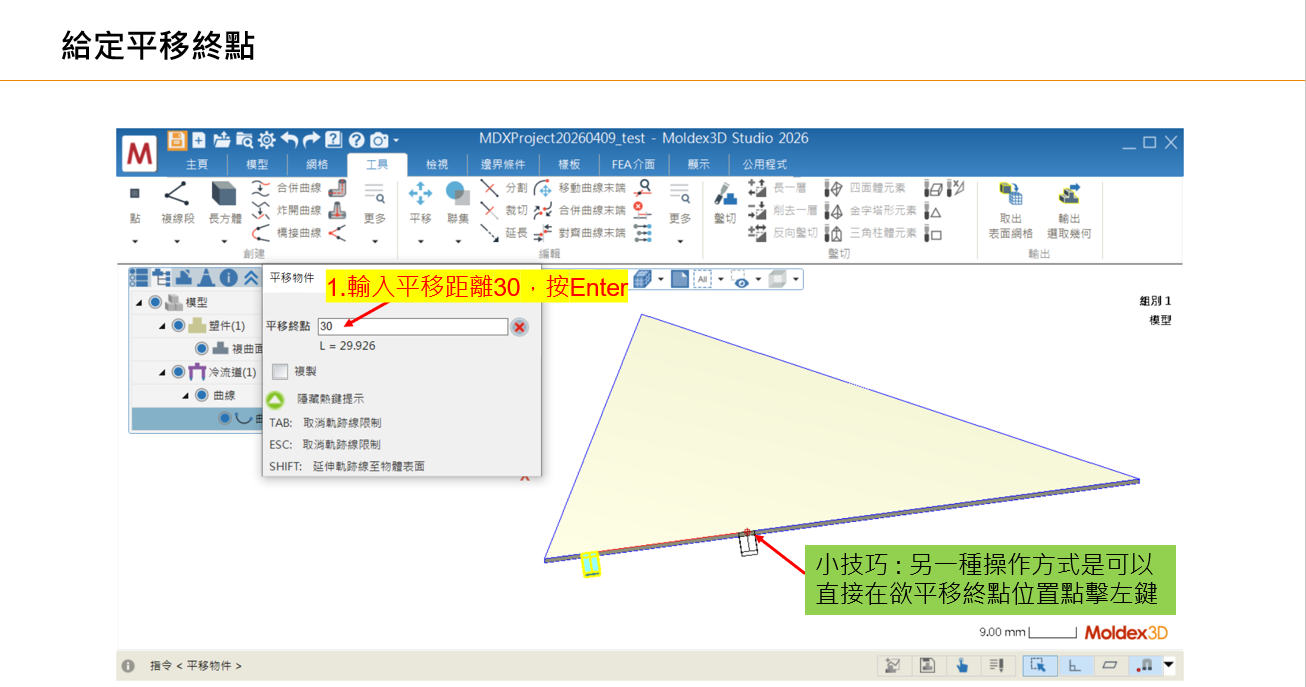This screenshot has height=687, width=1306.
Task: Click the 橋接曲線 bridge curves tool
Action: (287, 233)
